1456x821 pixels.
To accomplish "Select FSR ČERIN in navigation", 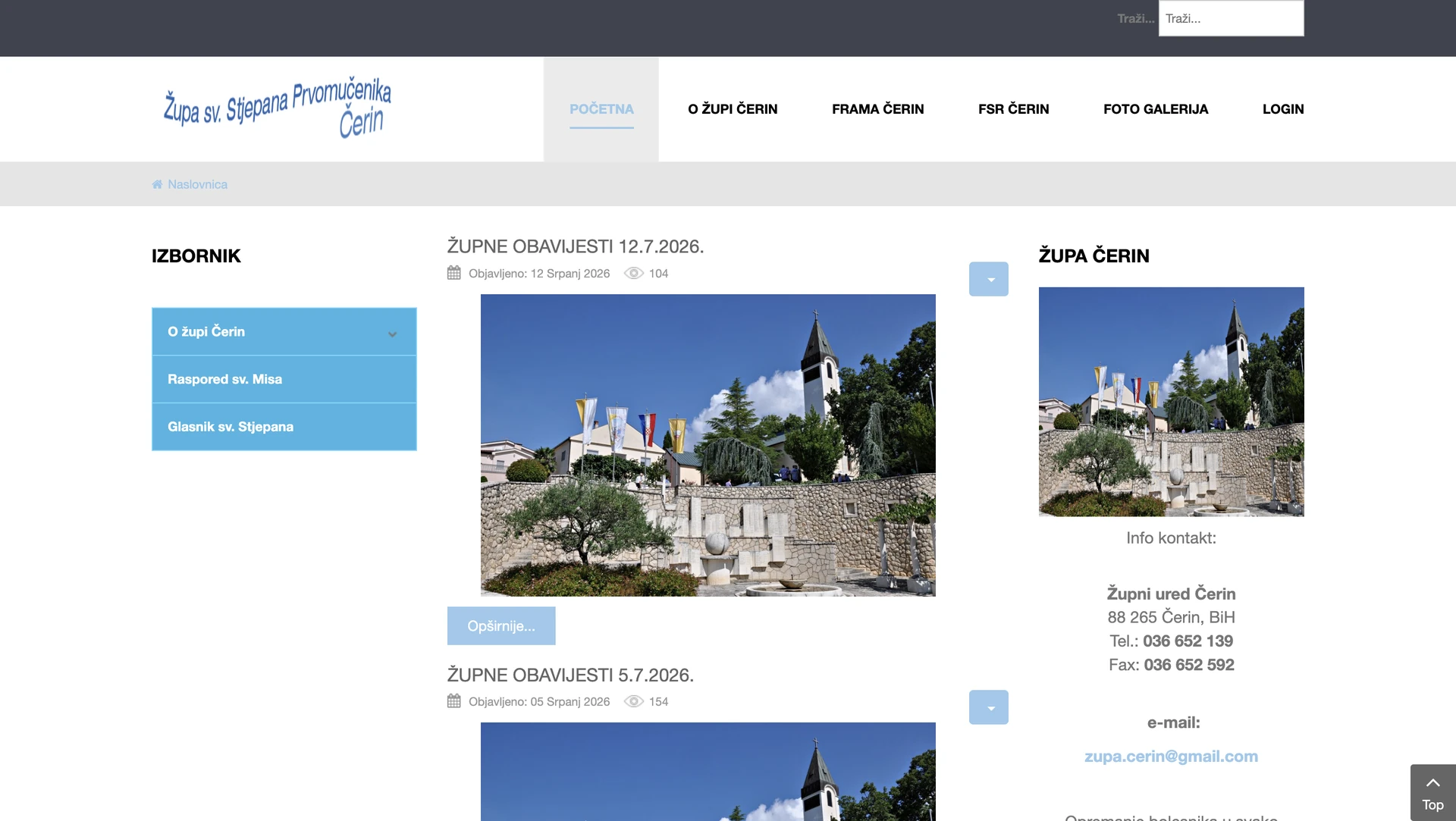I will click(1014, 109).
